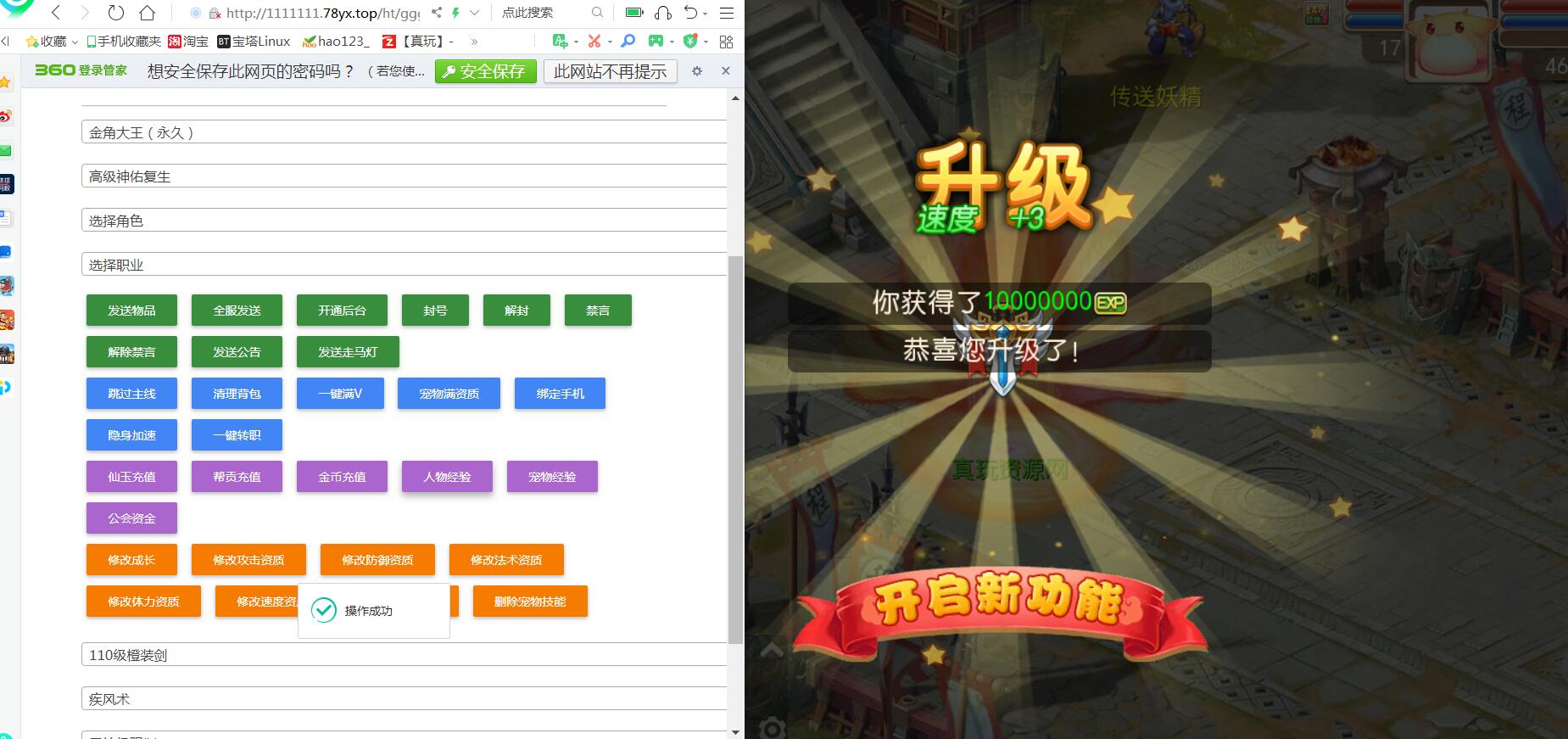
Task: Click the red scissors screenshot icon
Action: click(594, 41)
